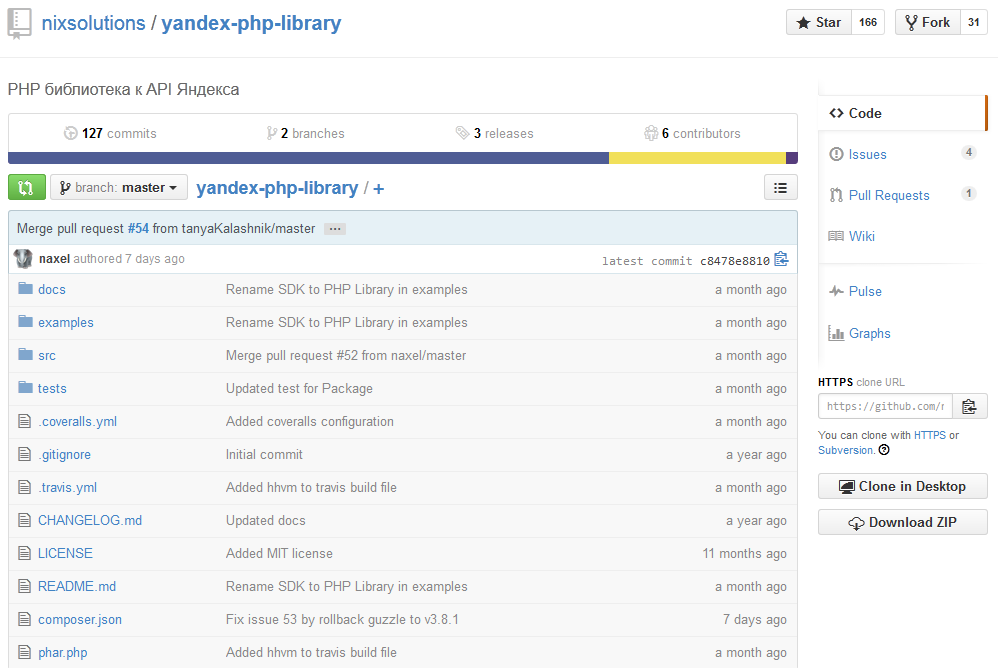Copy the HTTPS clone URL to clipboard
Viewport: 998px width, 668px height.
tap(969, 406)
